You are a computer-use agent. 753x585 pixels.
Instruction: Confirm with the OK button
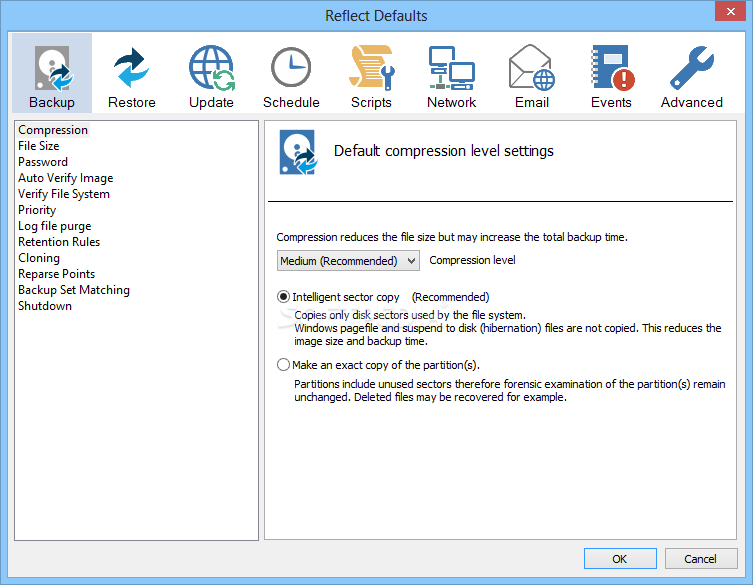tap(620, 559)
